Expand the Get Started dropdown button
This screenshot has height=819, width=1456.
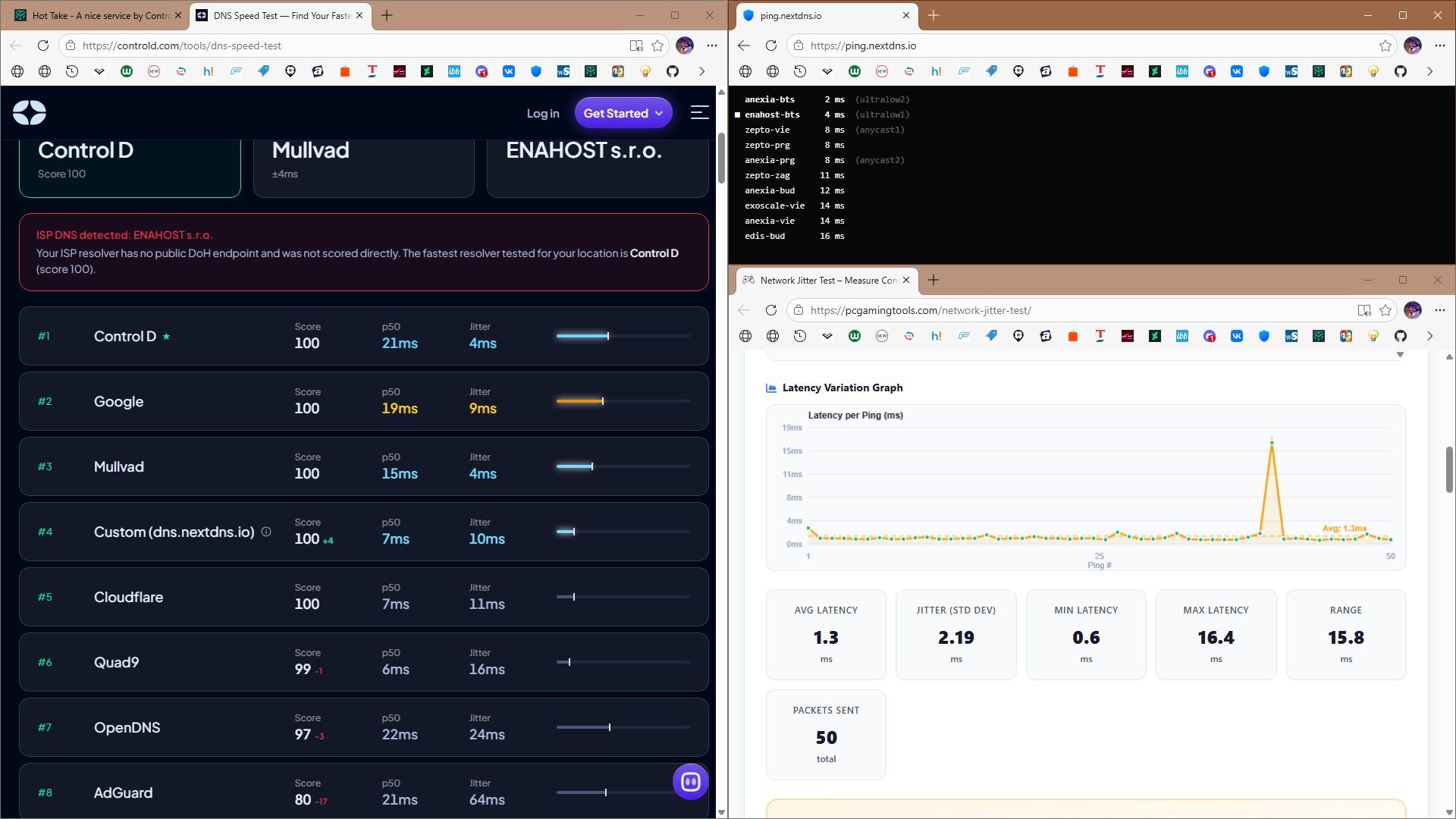[623, 113]
